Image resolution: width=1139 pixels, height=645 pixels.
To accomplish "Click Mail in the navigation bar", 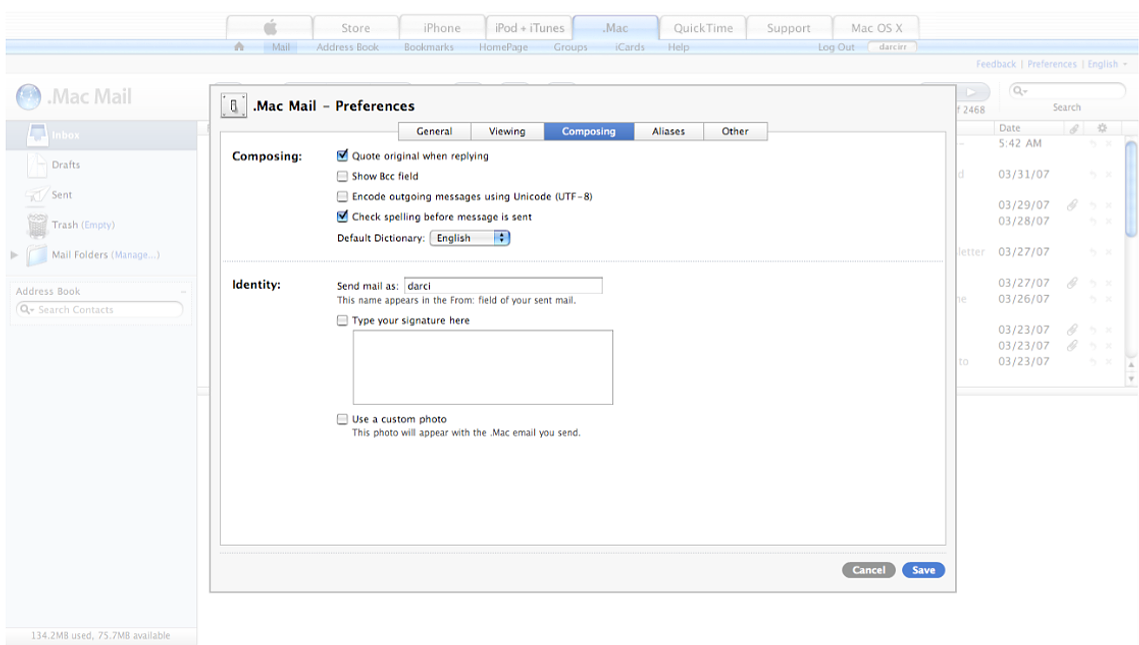I will coord(280,47).
